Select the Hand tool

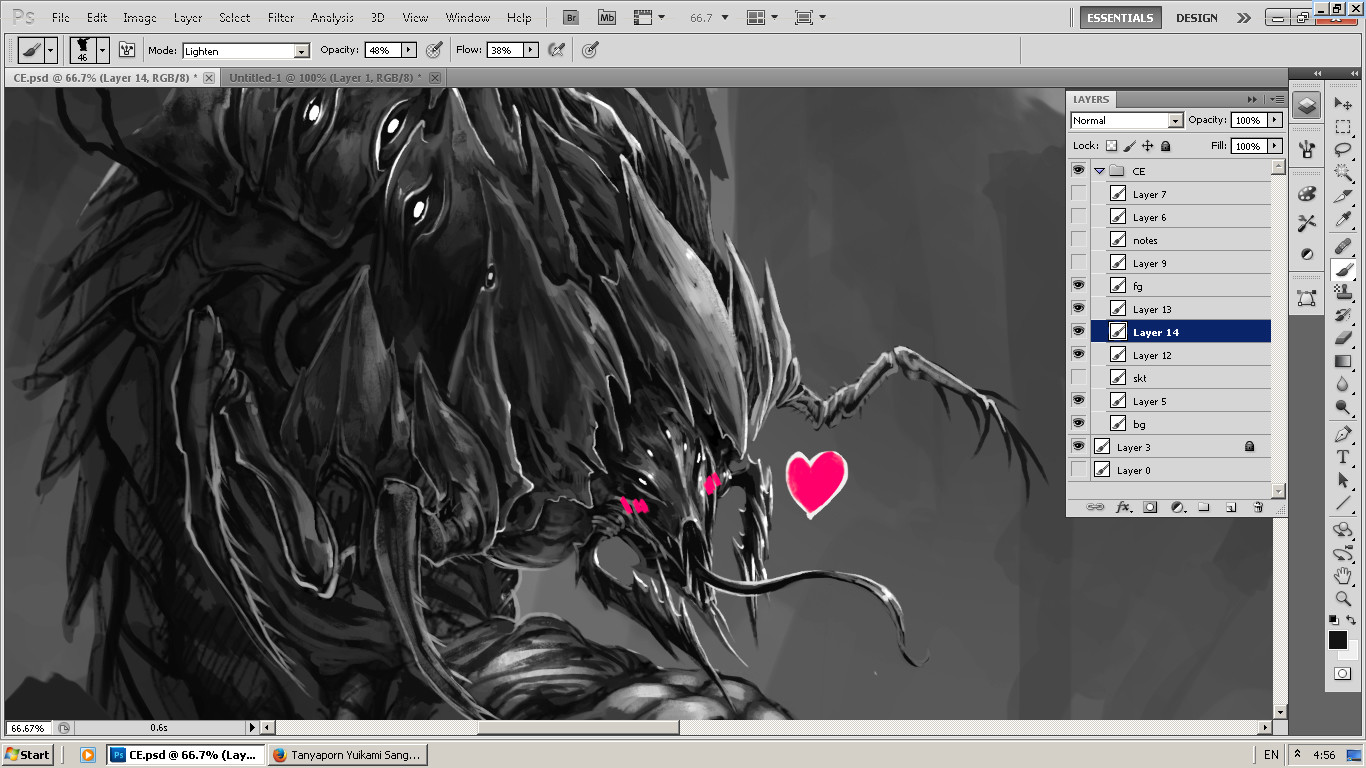pos(1342,576)
